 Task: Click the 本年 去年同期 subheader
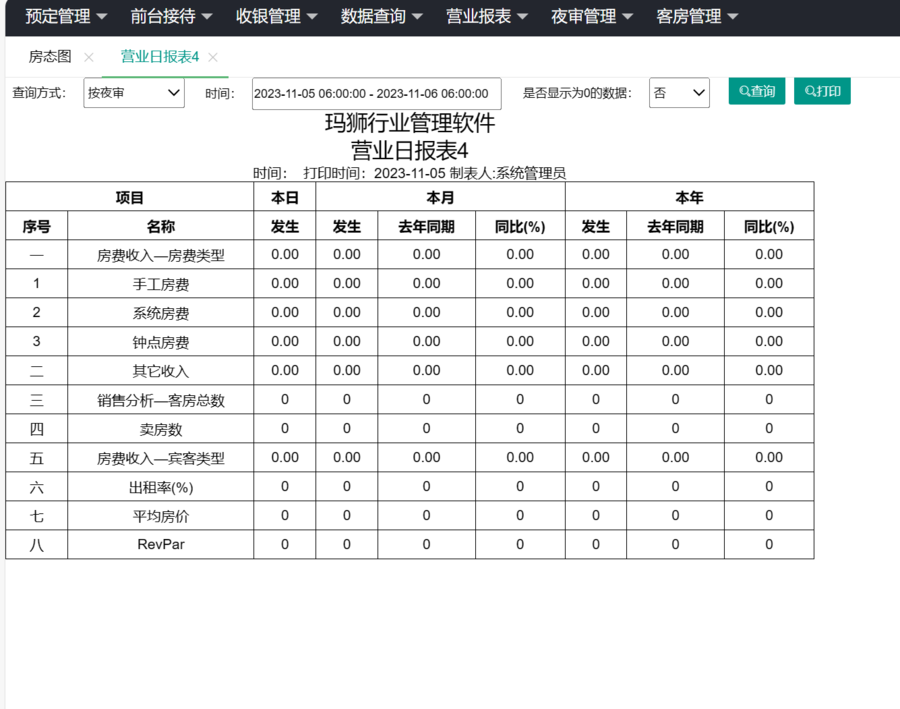click(676, 226)
